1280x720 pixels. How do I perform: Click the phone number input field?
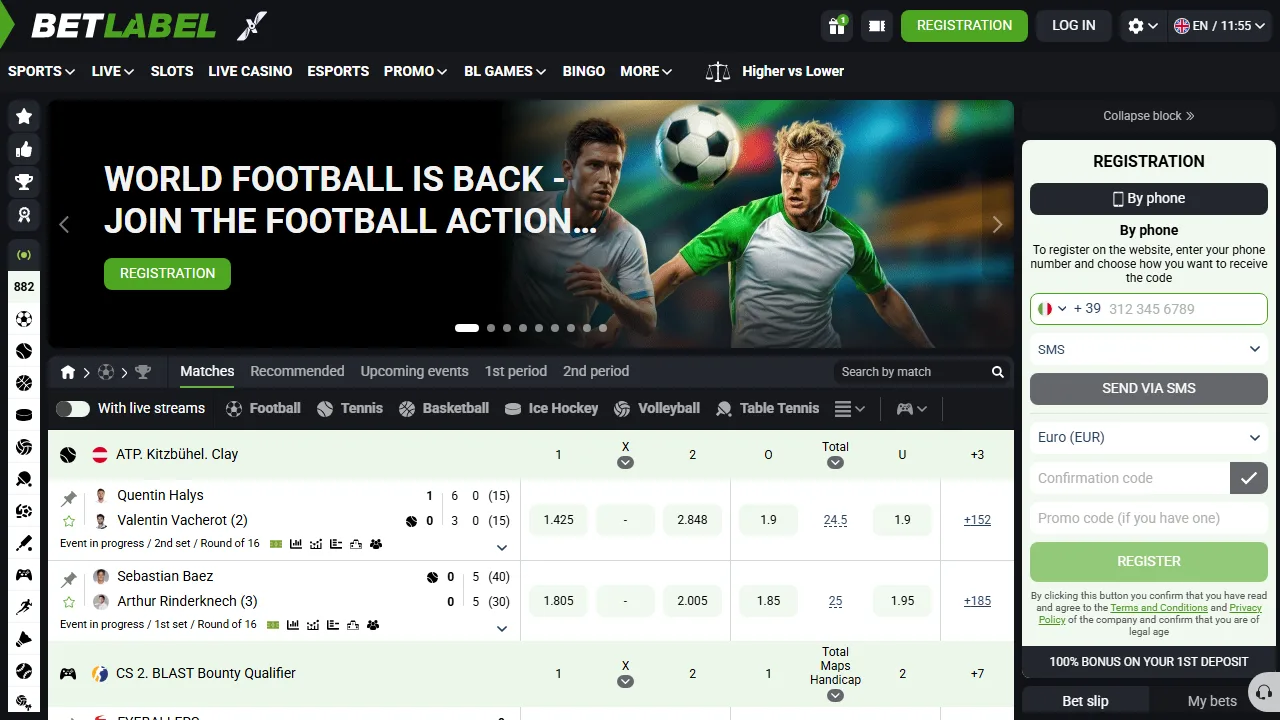point(1185,309)
